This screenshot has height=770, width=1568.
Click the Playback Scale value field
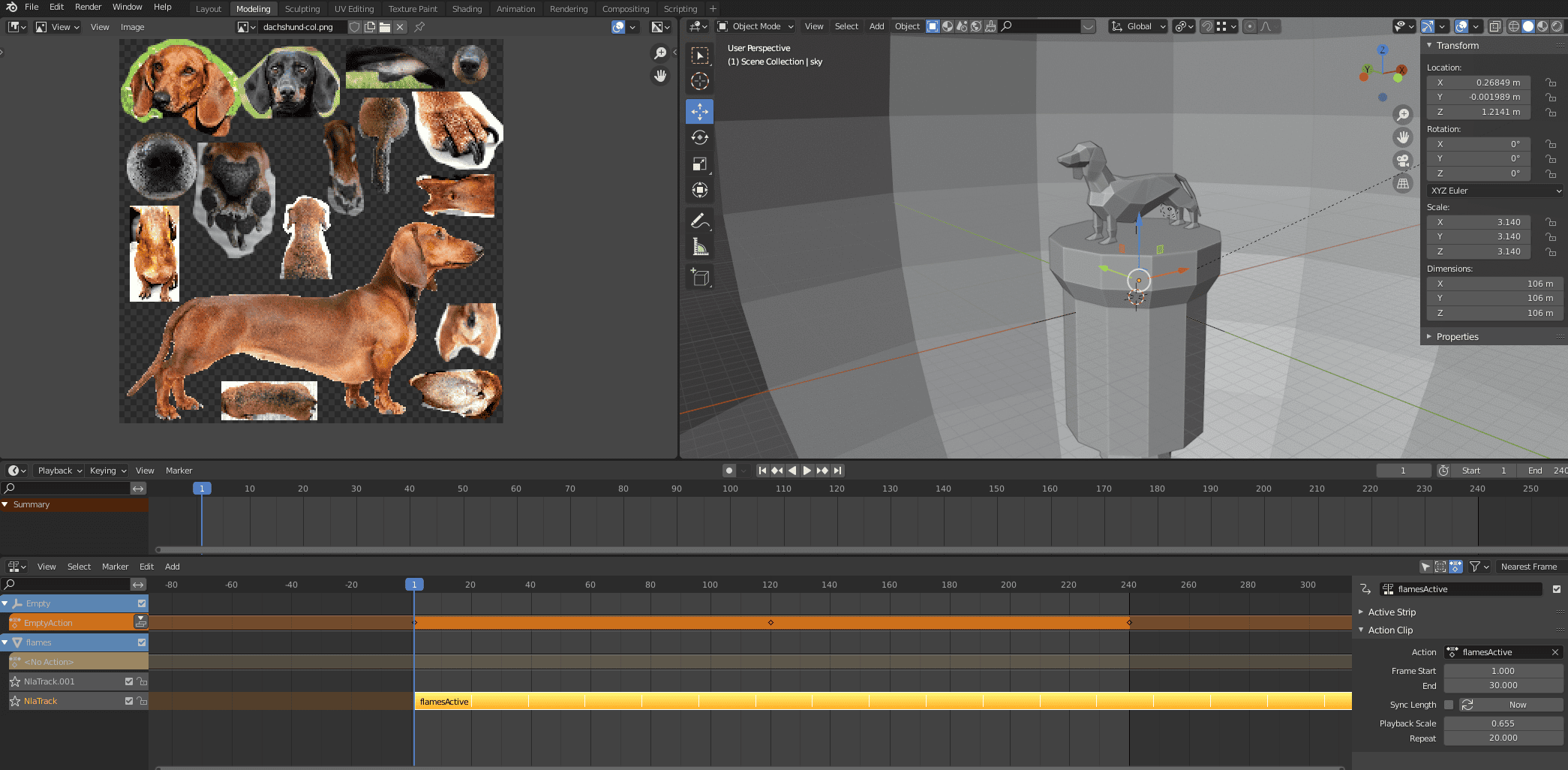[x=1503, y=723]
